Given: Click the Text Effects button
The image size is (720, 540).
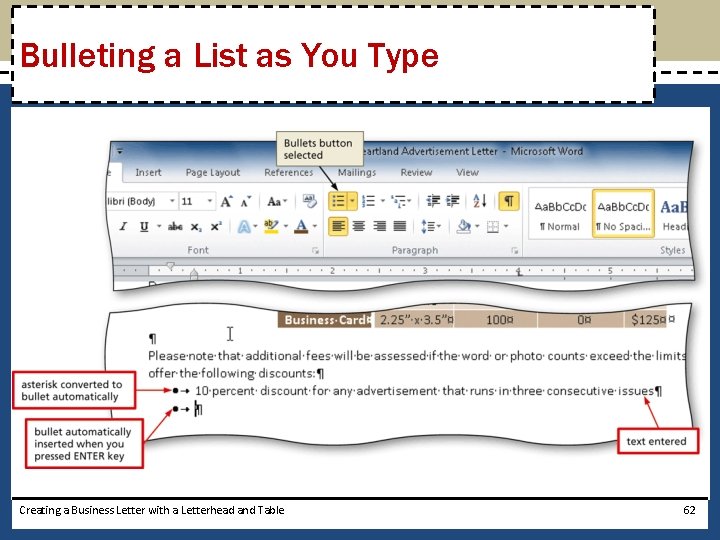Looking at the screenshot, I should tap(244, 226).
